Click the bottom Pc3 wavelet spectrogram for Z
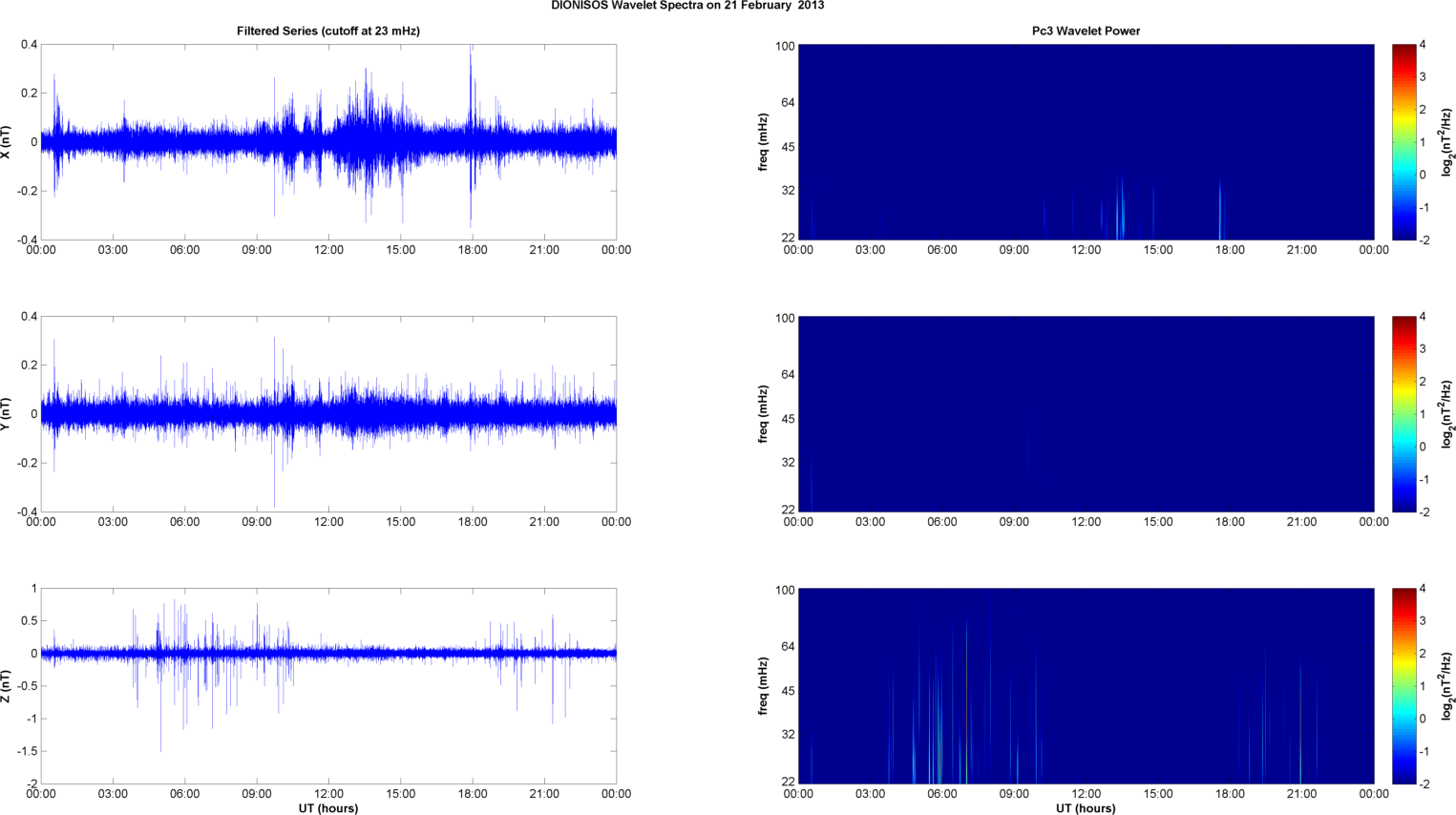 coord(1086,686)
